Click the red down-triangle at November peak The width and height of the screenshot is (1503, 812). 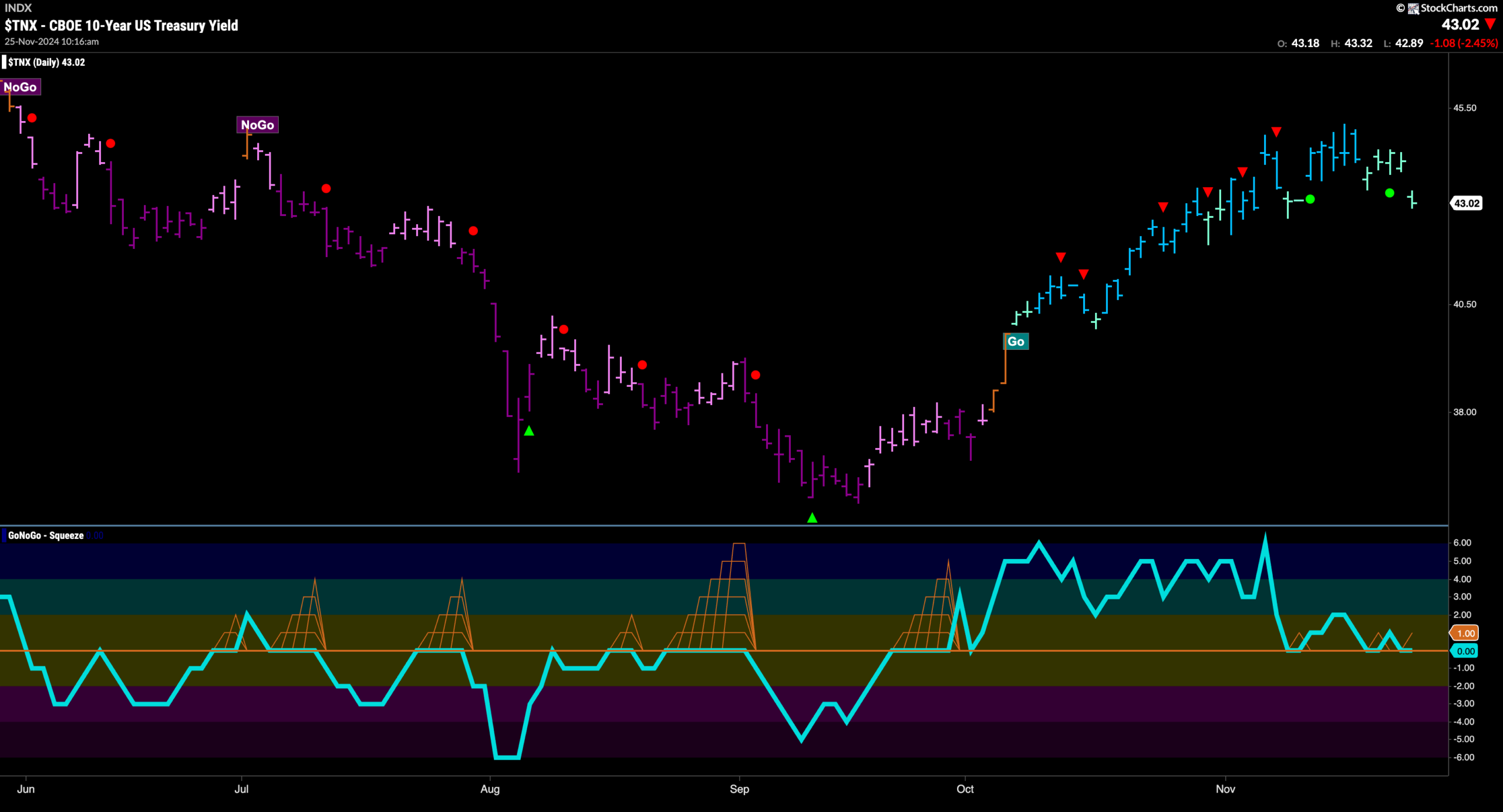(x=1276, y=132)
